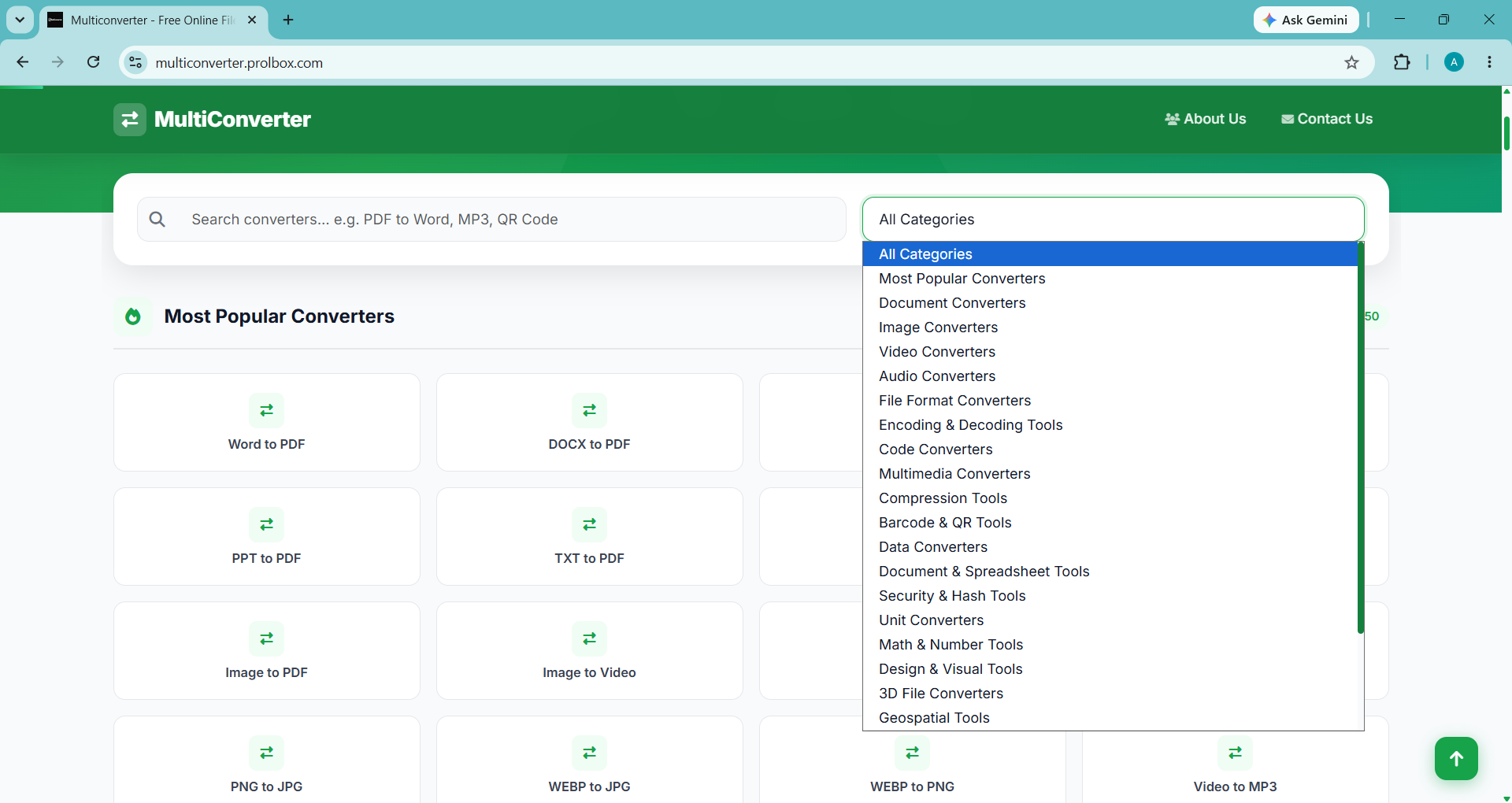This screenshot has height=803, width=1512.
Task: Close the Multiconverter tab
Action: pyautogui.click(x=252, y=20)
